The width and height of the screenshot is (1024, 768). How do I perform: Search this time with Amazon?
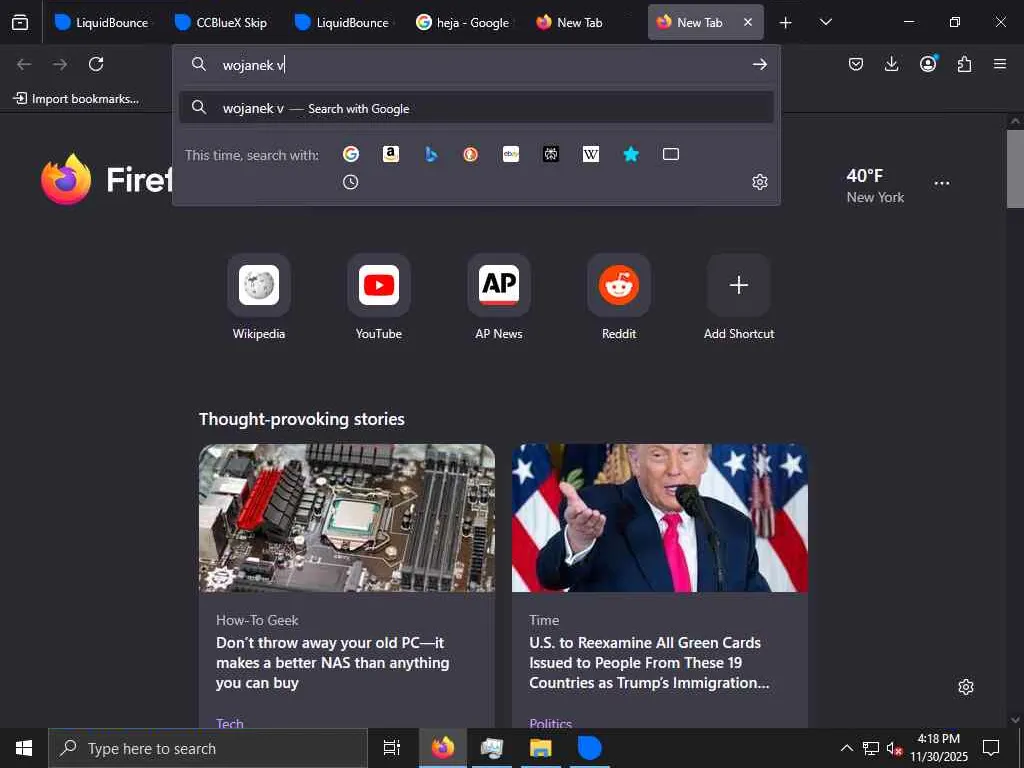tap(391, 154)
